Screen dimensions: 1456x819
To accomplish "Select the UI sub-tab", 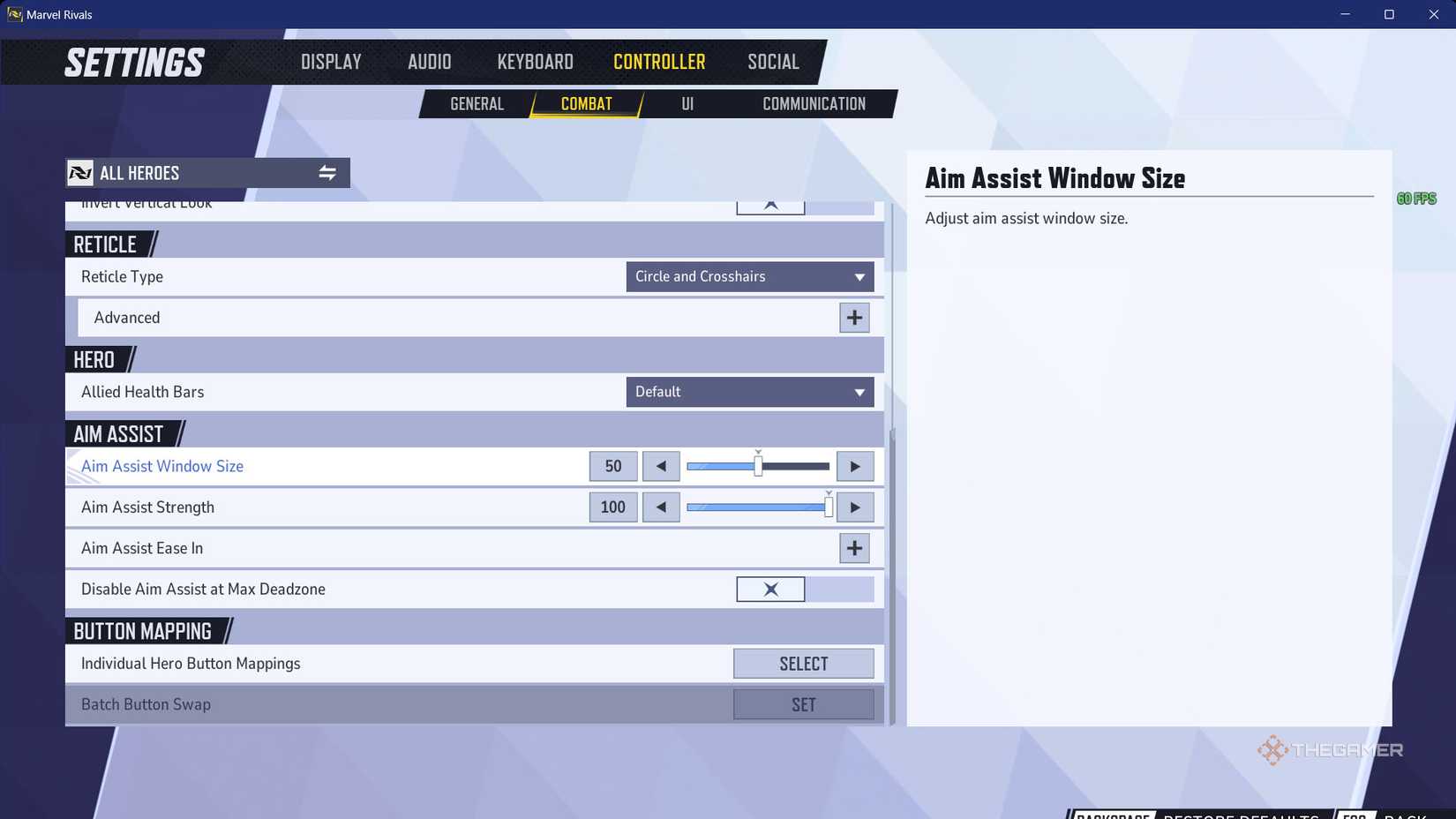I will pyautogui.click(x=687, y=103).
